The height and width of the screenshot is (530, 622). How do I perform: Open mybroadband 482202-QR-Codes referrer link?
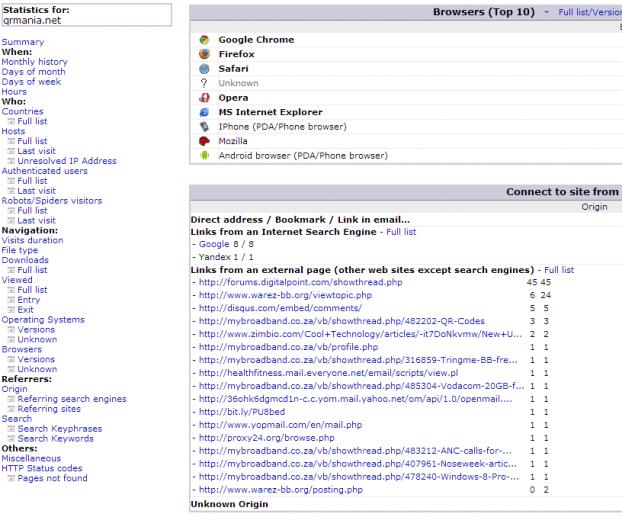[342, 321]
